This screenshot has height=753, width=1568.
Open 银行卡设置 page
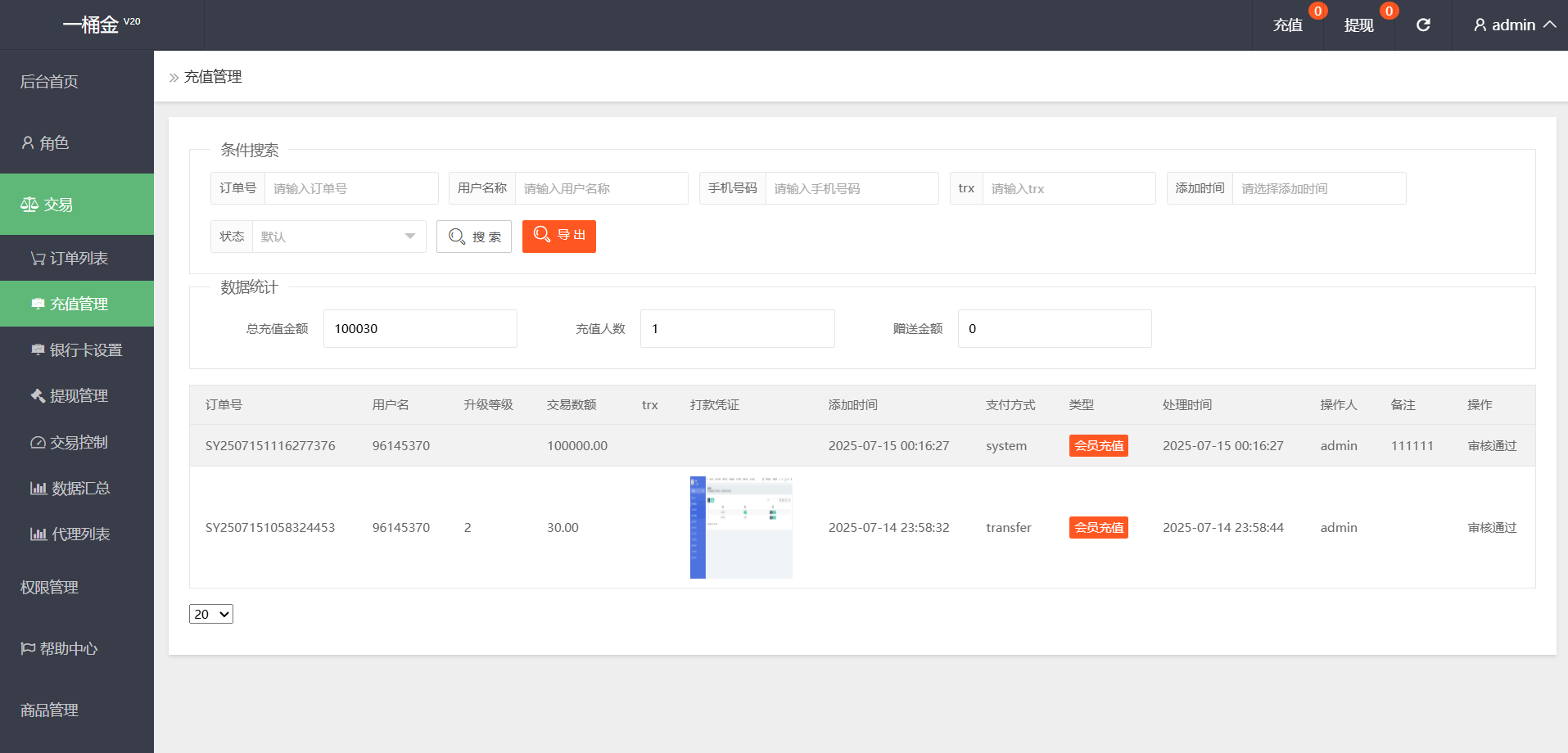[x=77, y=349]
